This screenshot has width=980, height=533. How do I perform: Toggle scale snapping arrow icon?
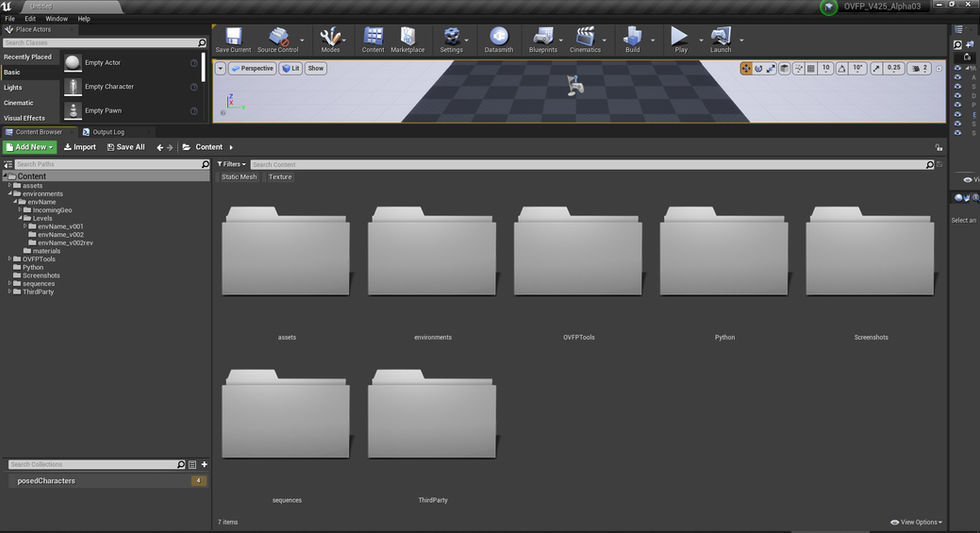[x=876, y=69]
